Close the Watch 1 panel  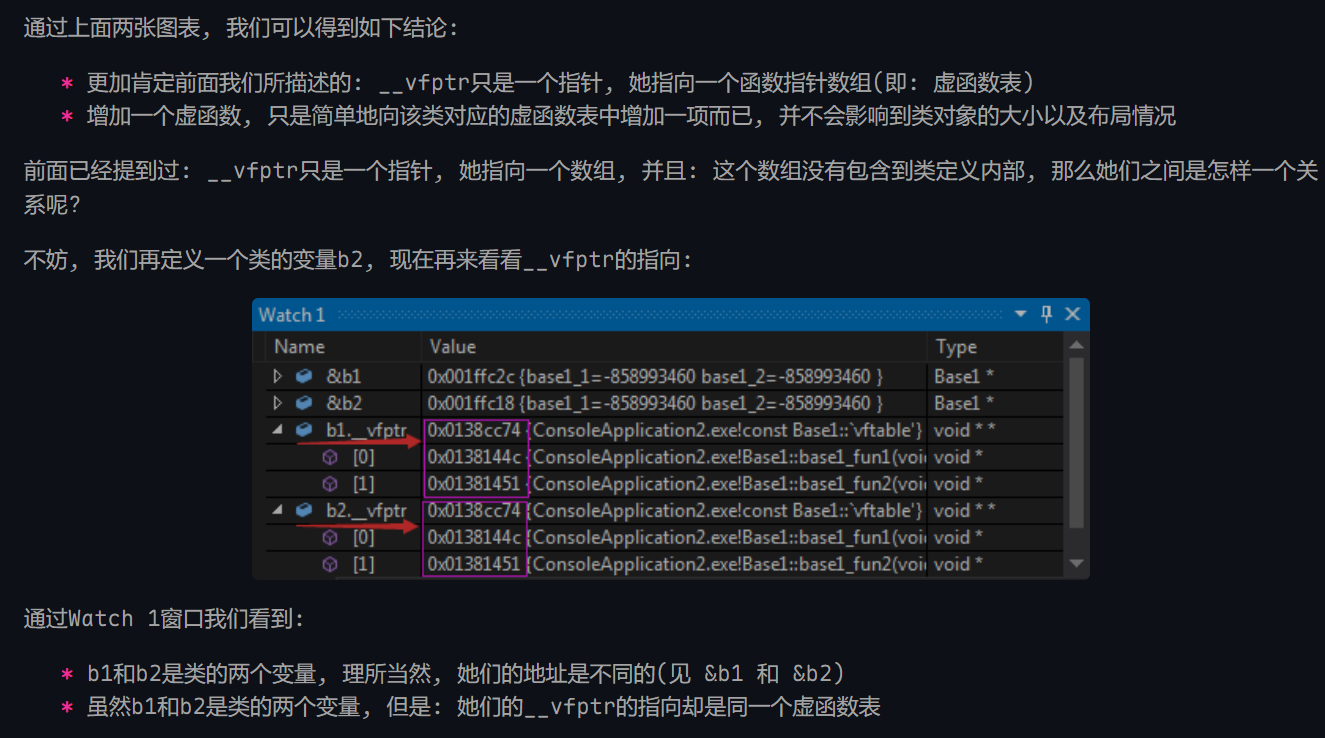pos(1073,314)
